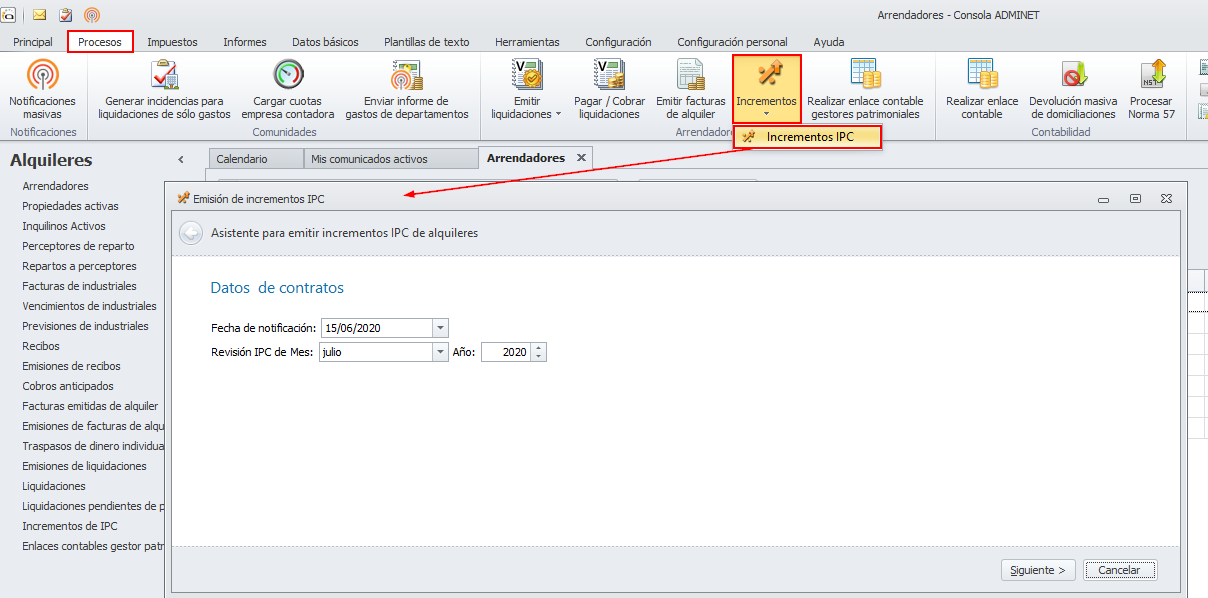Click Enviar informe de gastos de departamentos
The width and height of the screenshot is (1208, 598).
point(407,89)
